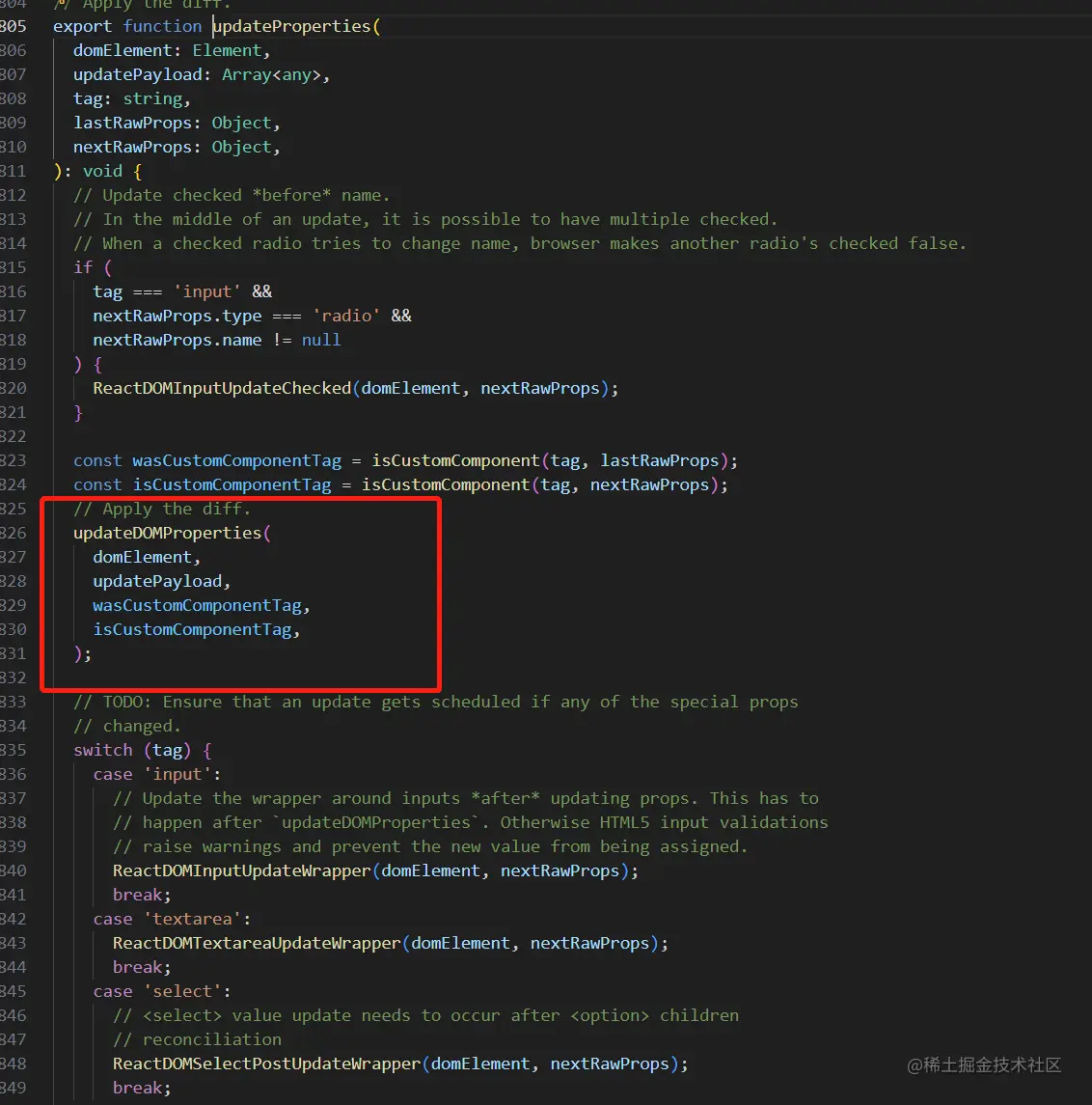1092x1105 pixels.
Task: Click the null keyword
Action: point(321,340)
